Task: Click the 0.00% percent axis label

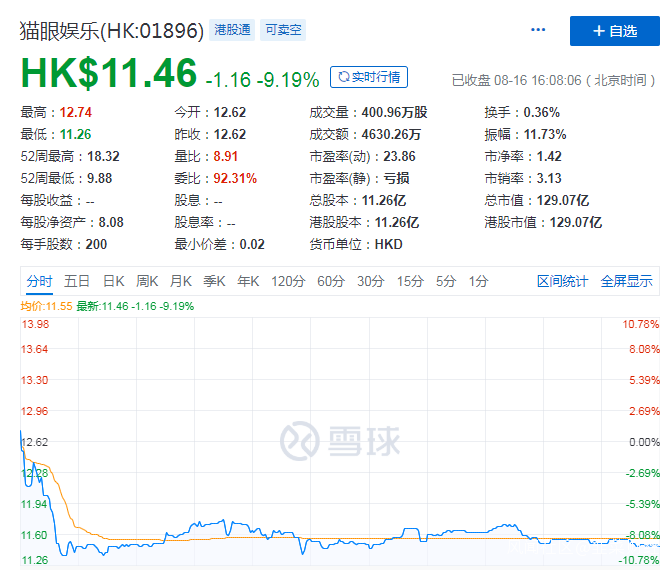Action: (644, 442)
